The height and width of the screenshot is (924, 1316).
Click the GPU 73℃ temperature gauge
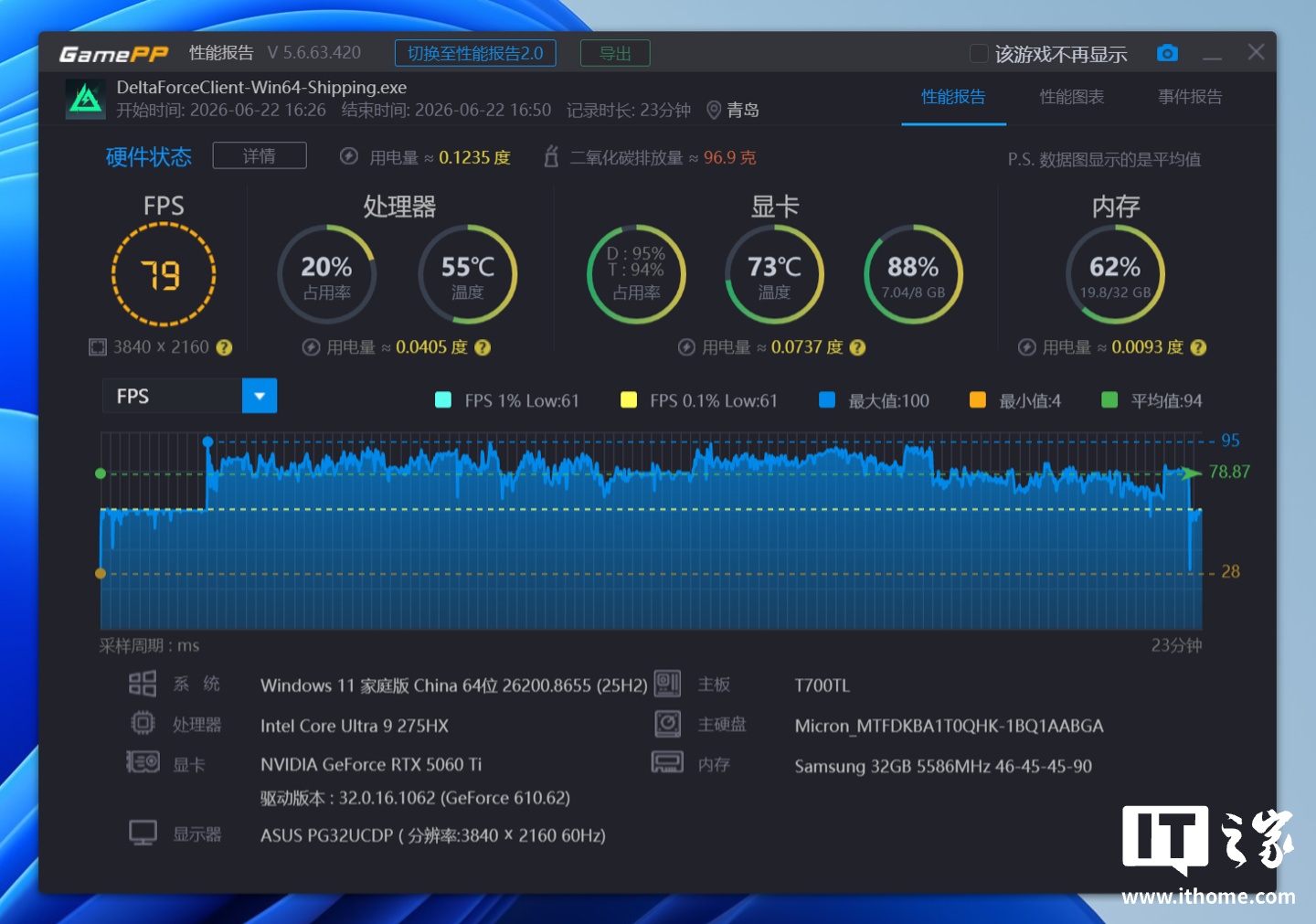point(774,274)
